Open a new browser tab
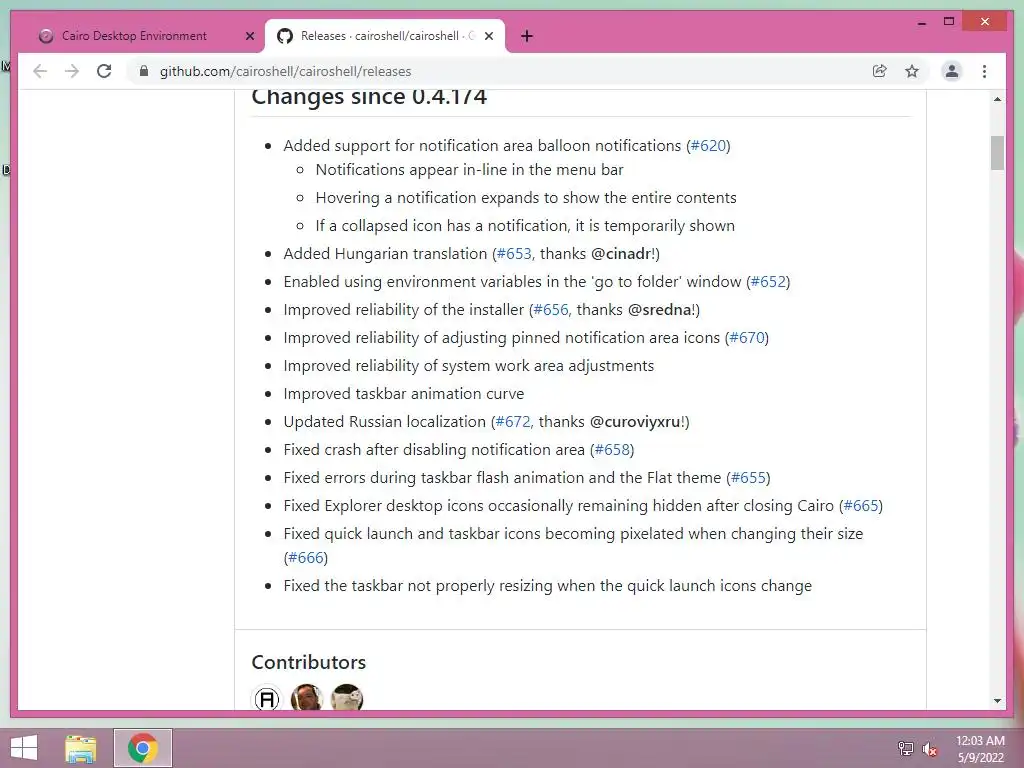This screenshot has width=1024, height=768. click(527, 36)
